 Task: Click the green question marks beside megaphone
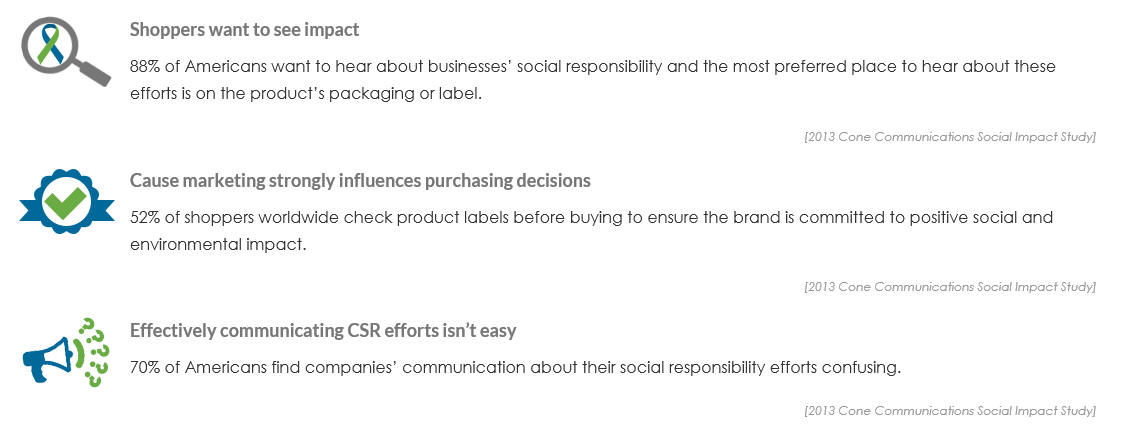pyautogui.click(x=92, y=352)
